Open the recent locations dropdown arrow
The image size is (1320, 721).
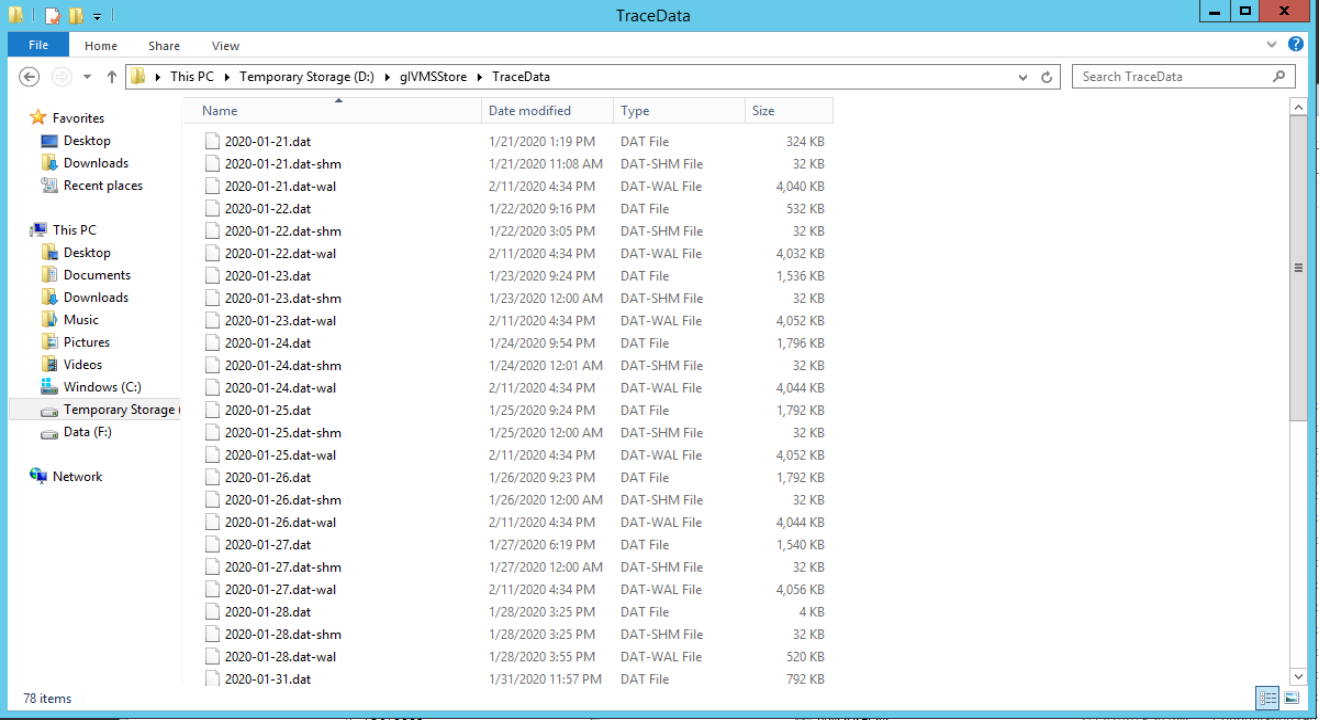click(87, 77)
